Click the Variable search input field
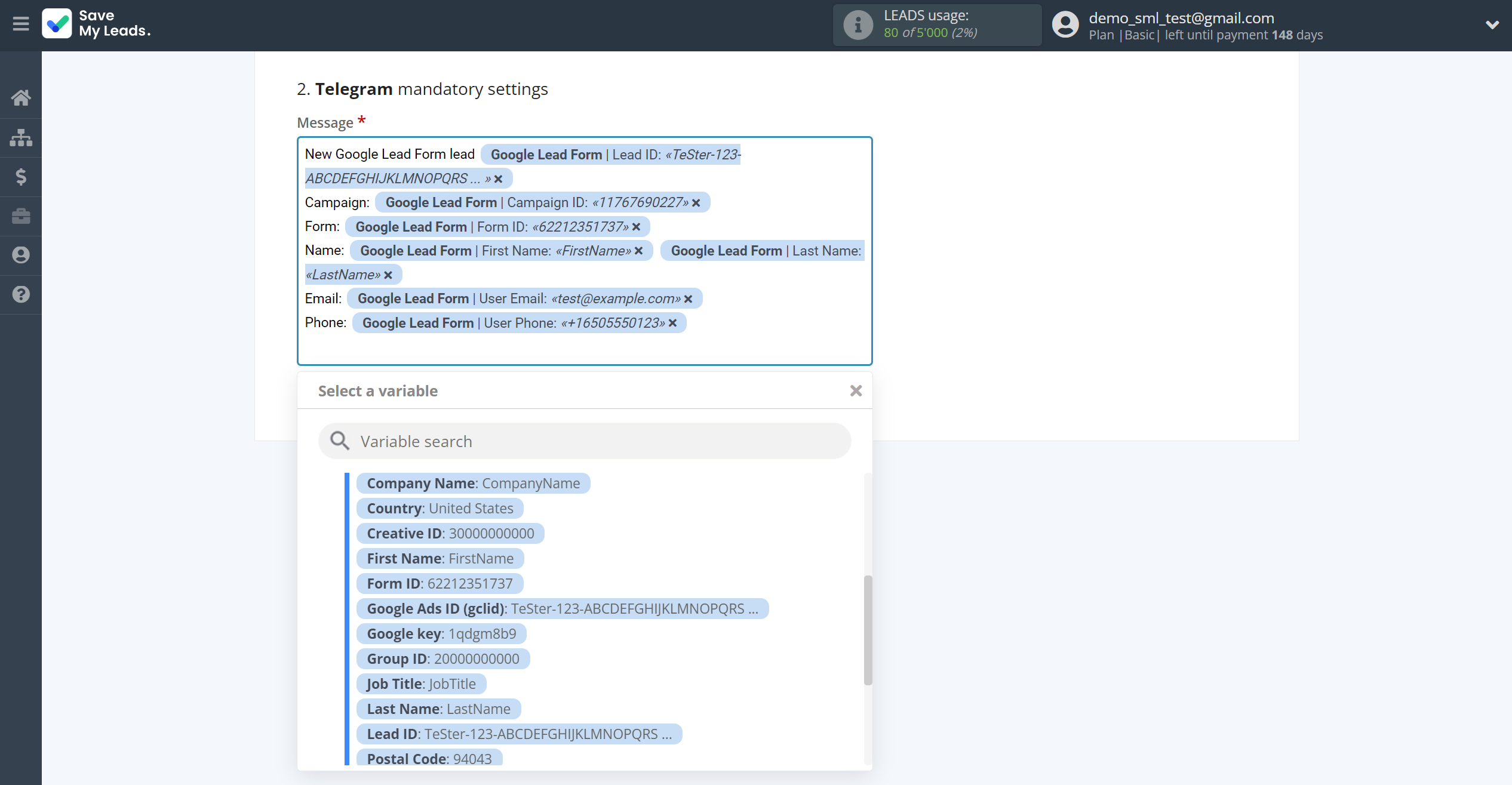 coord(584,441)
